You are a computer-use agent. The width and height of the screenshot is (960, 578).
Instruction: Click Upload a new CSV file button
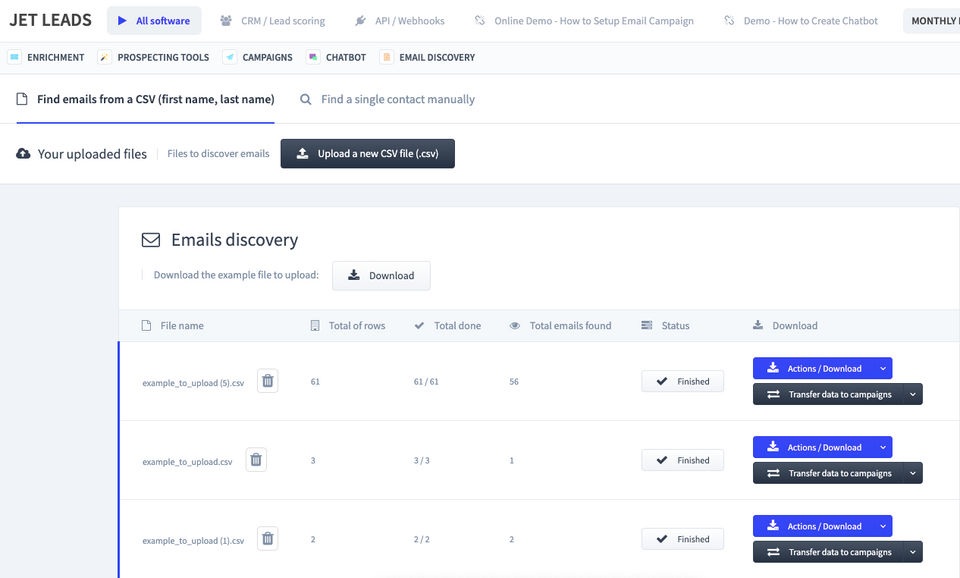click(367, 154)
